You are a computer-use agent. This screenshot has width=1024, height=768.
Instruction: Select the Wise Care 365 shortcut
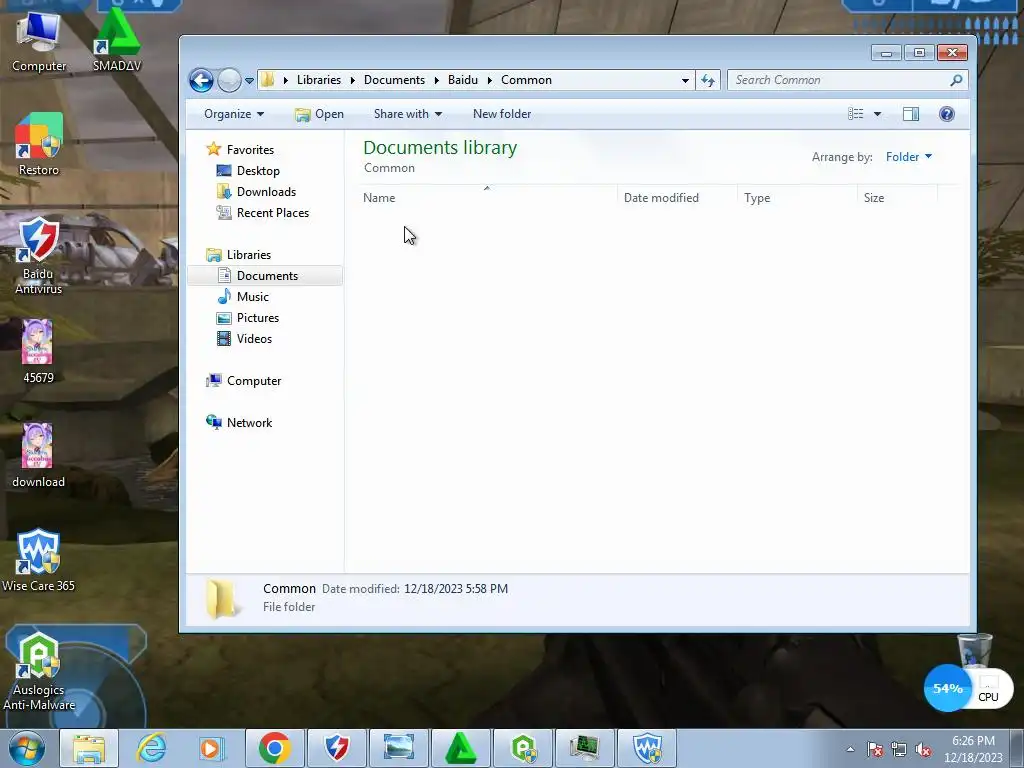39,560
